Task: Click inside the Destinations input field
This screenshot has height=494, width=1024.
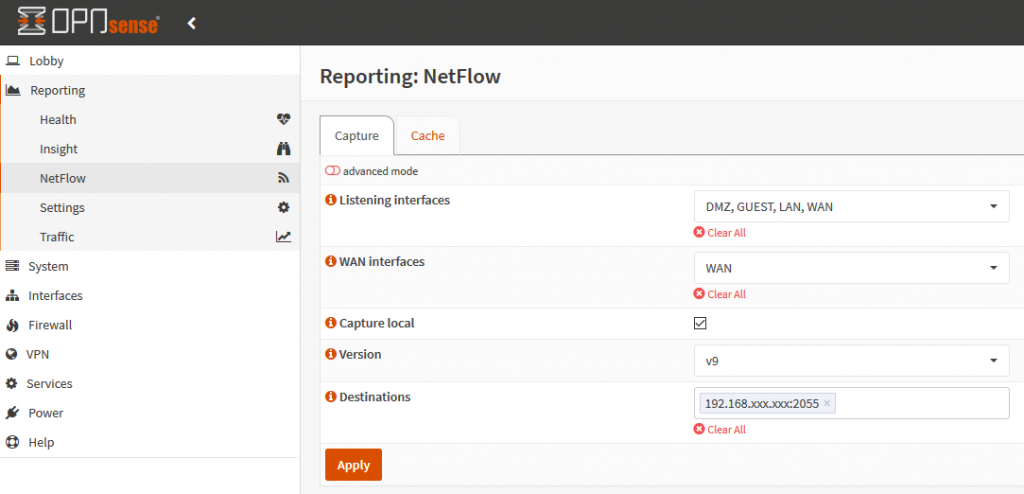Action: 921,403
